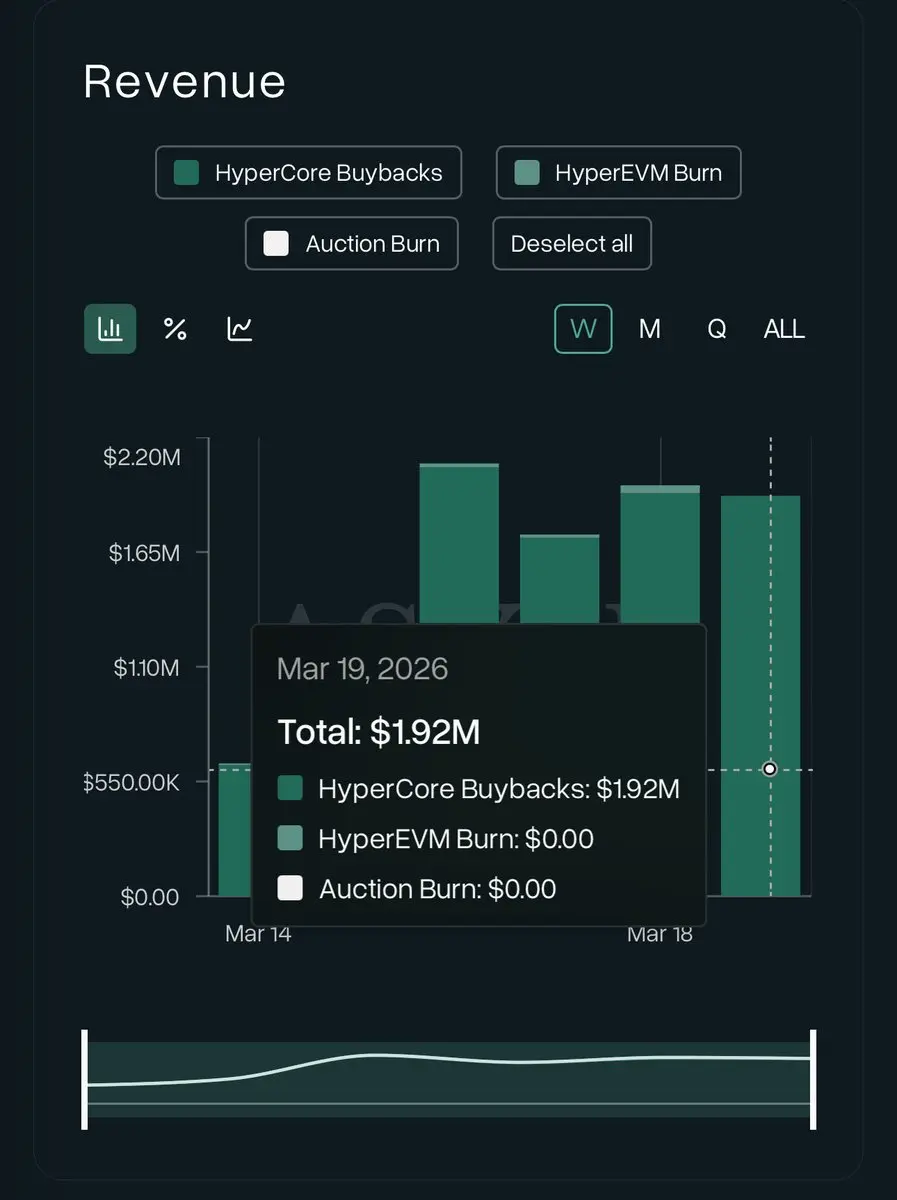
Task: Click the $550.00K axis label
Action: coord(131,782)
